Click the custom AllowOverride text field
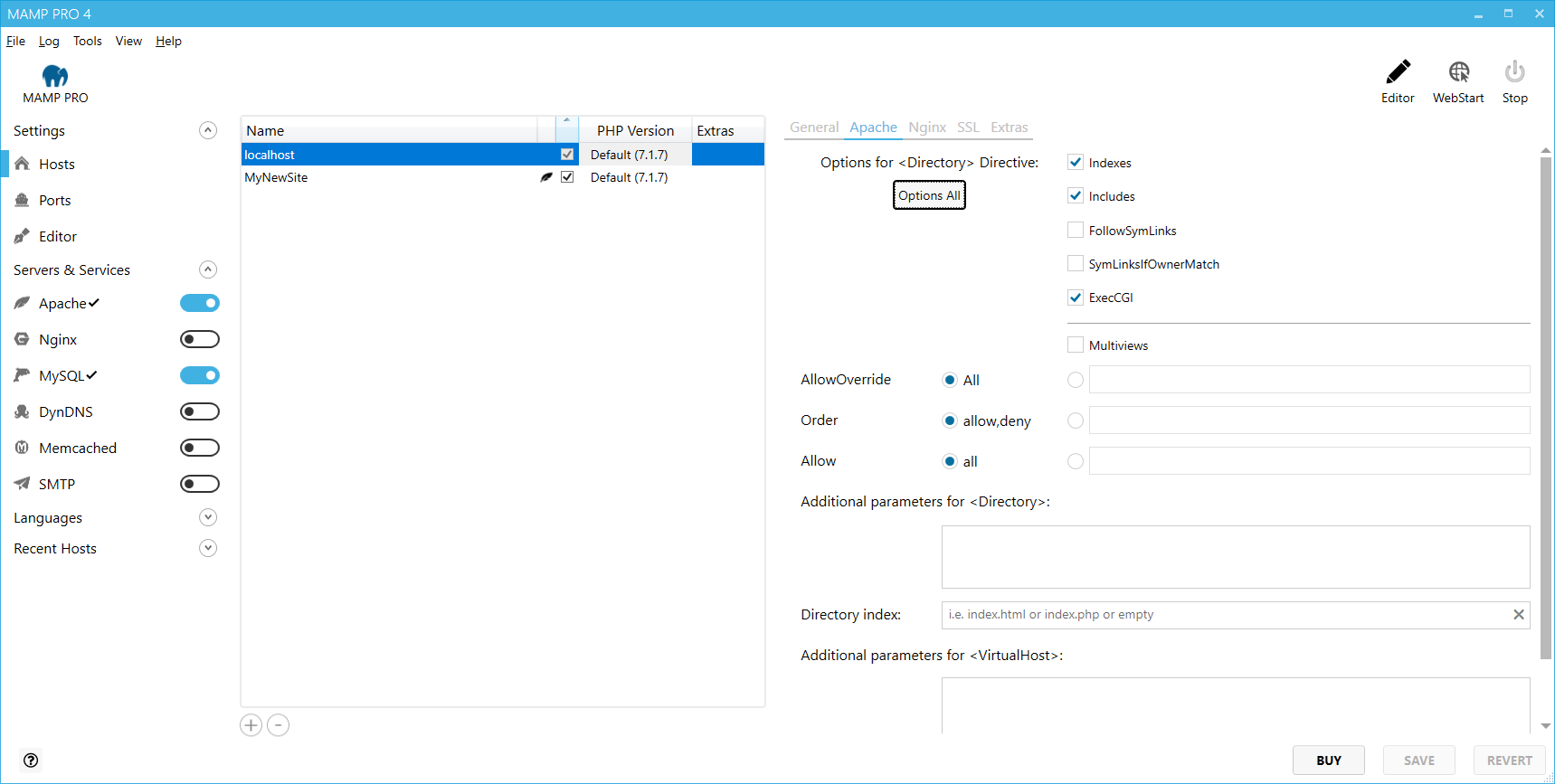Image resolution: width=1555 pixels, height=784 pixels. pyautogui.click(x=1309, y=380)
